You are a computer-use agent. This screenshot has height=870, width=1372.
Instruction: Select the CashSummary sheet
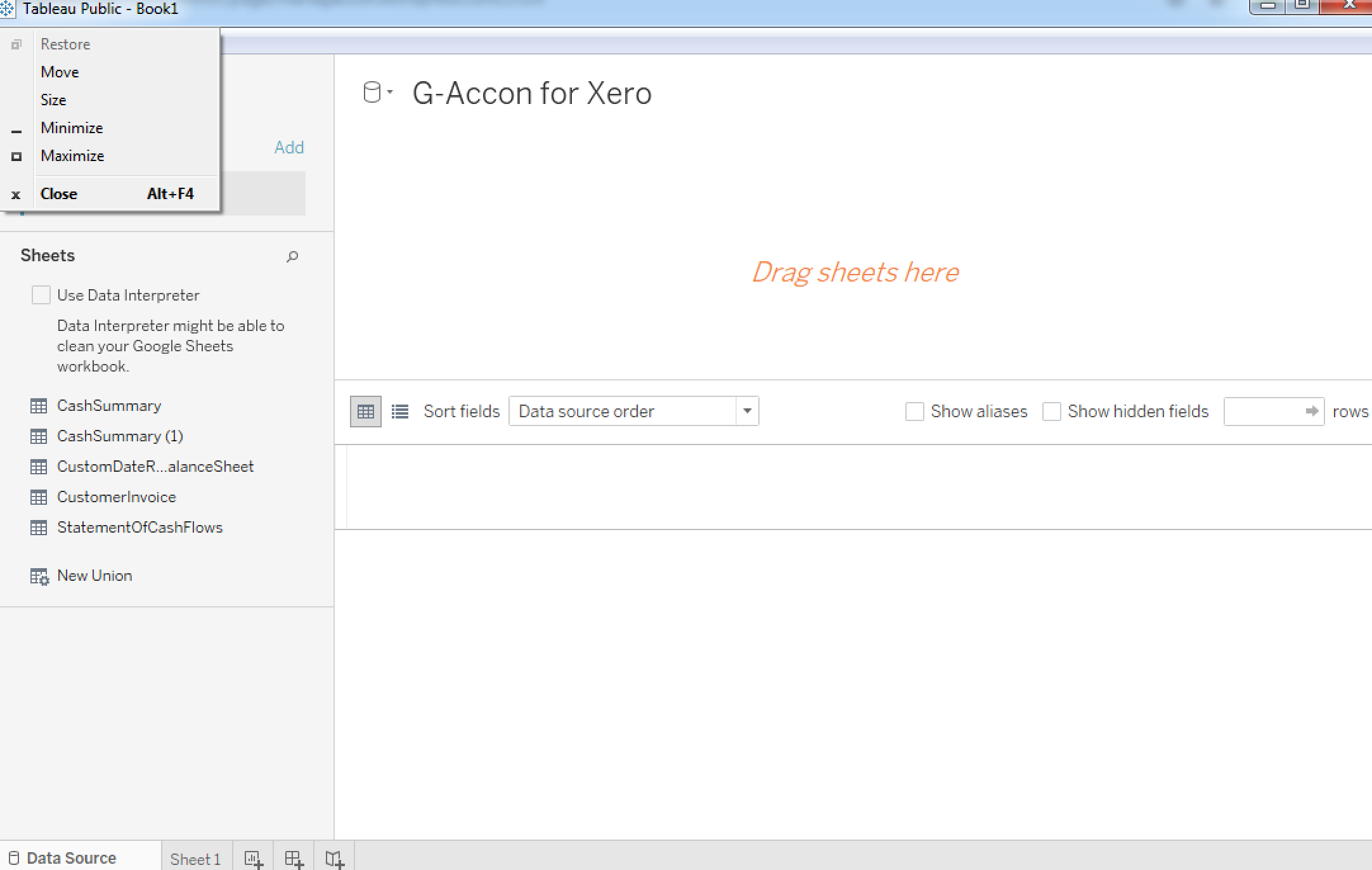click(x=109, y=406)
